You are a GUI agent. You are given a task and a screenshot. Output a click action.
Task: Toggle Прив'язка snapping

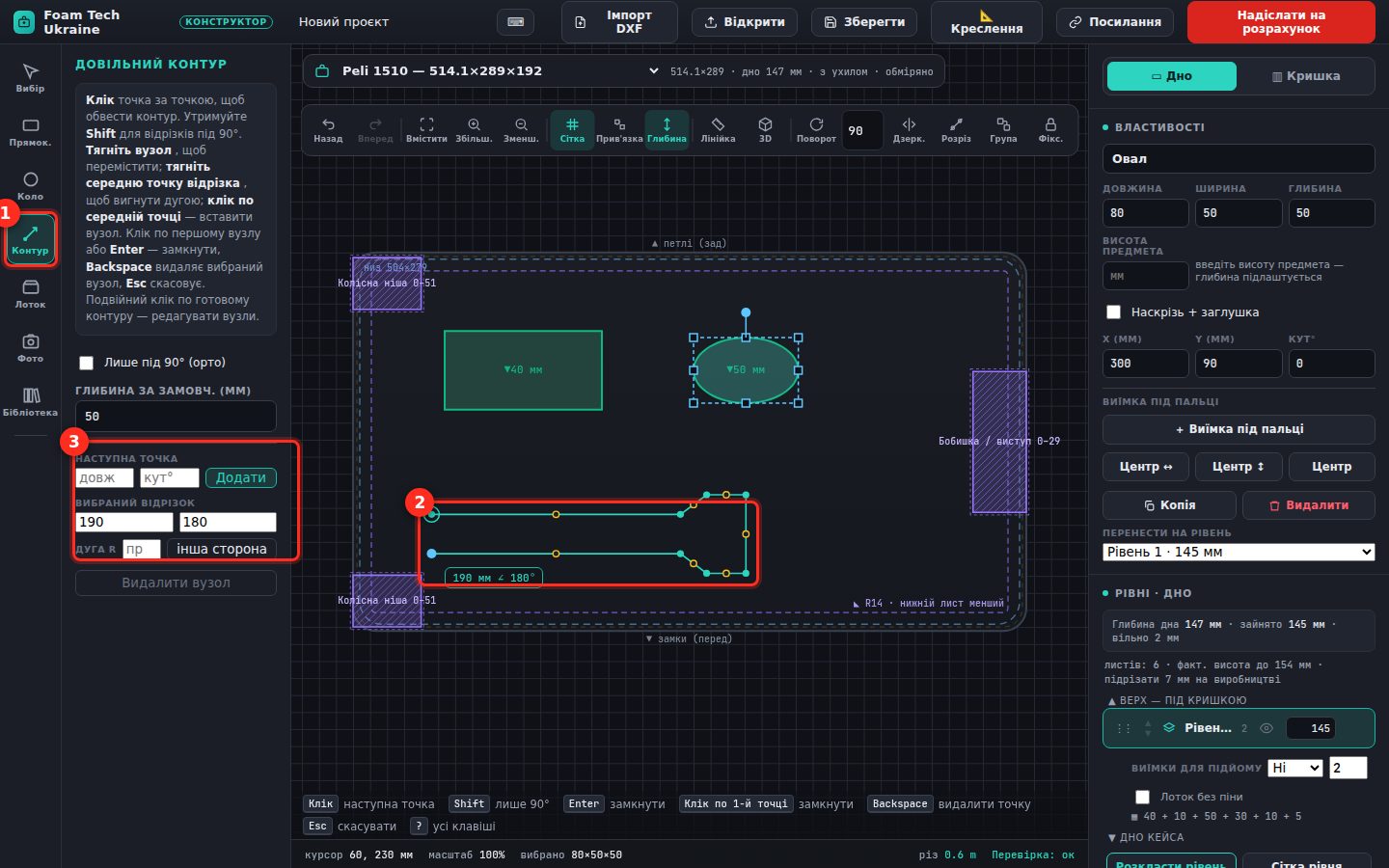click(619, 130)
